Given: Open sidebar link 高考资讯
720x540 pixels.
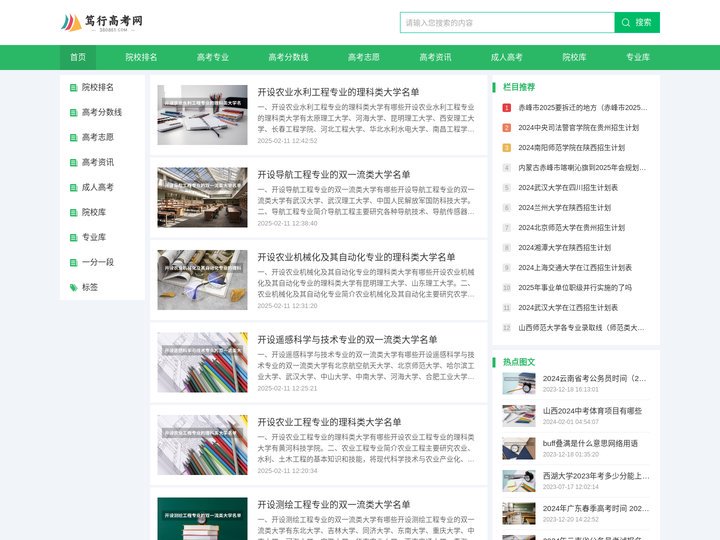Looking at the screenshot, I should [98, 162].
